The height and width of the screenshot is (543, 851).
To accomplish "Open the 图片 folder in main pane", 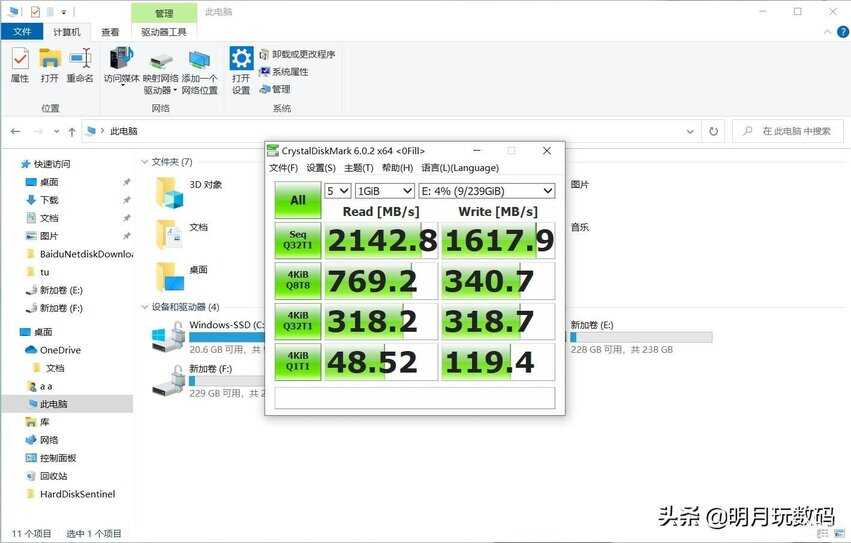I will pos(579,185).
